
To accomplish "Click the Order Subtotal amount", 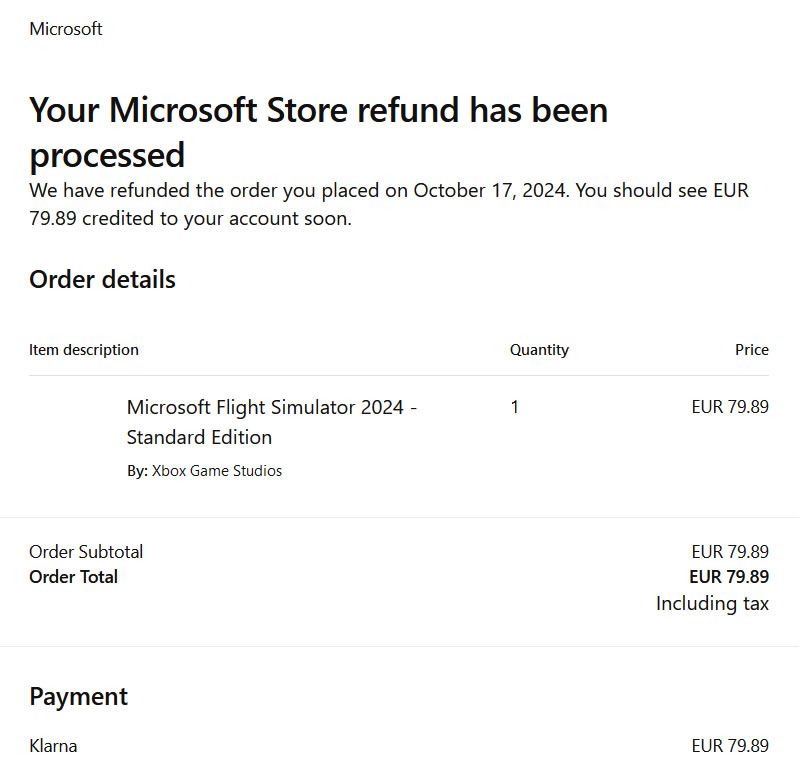I will pos(730,552).
